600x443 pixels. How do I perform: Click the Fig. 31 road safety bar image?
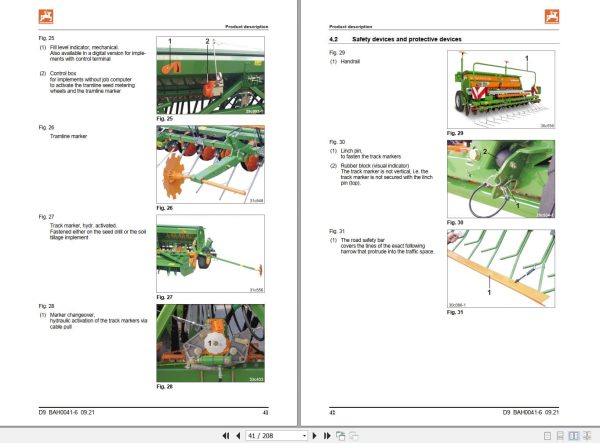pyautogui.click(x=501, y=269)
